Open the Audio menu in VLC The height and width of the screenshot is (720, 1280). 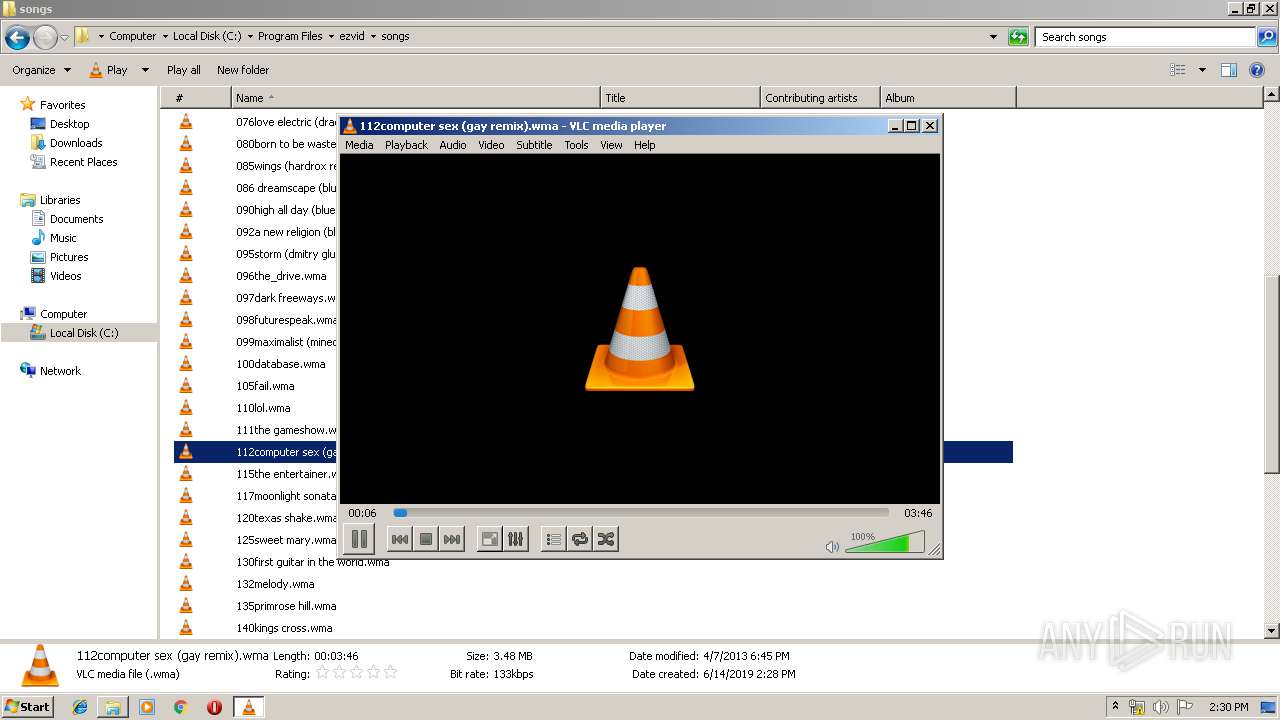pos(453,145)
